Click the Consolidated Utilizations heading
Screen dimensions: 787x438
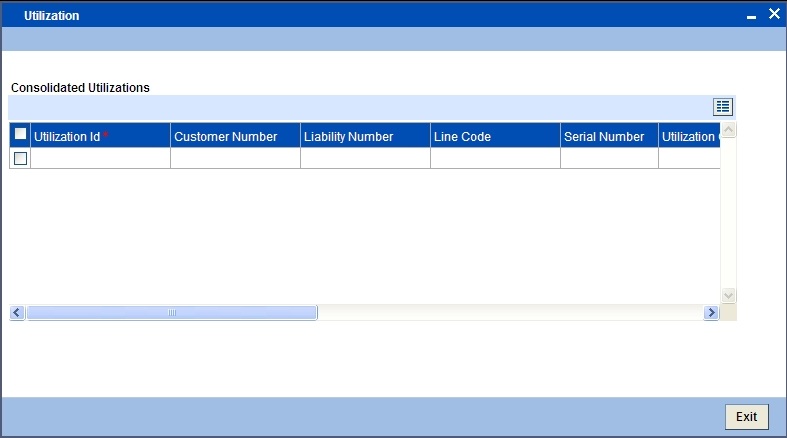[80, 88]
